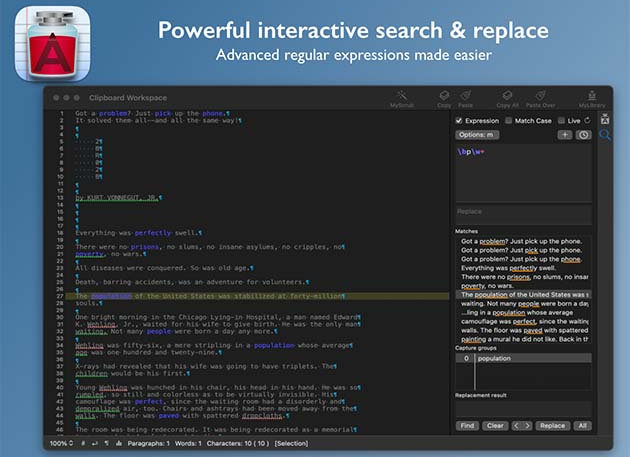Uncheck the Expression checkbox
This screenshot has height=457, width=630.
[x=460, y=120]
